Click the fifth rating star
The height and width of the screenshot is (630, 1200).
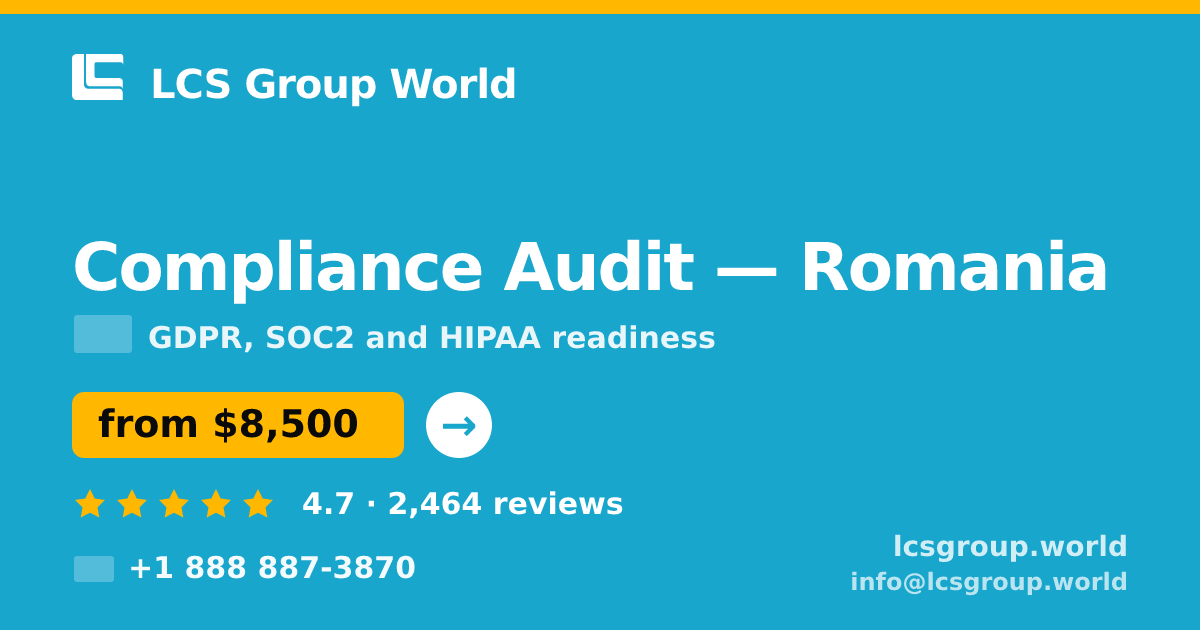[x=258, y=504]
